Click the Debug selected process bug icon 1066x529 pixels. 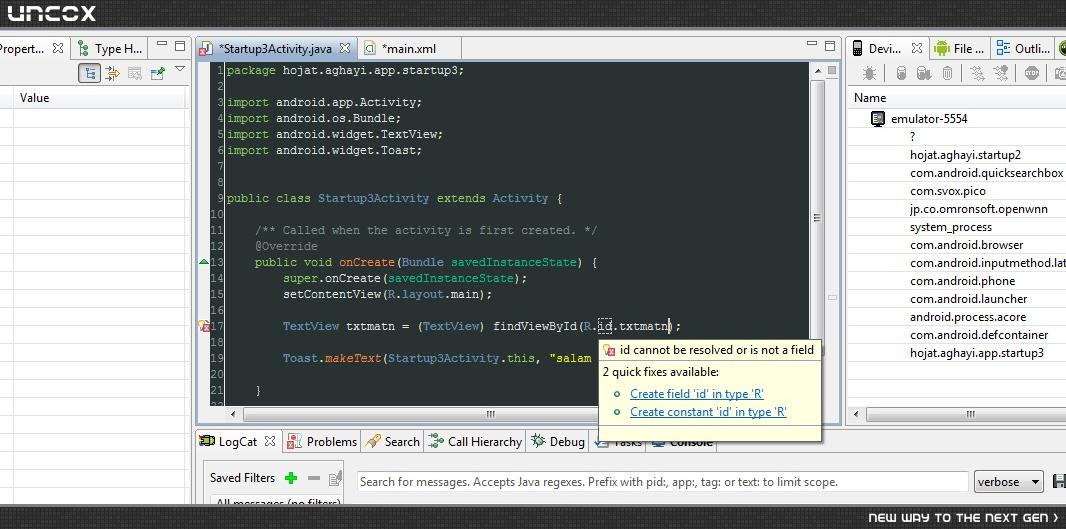869,73
